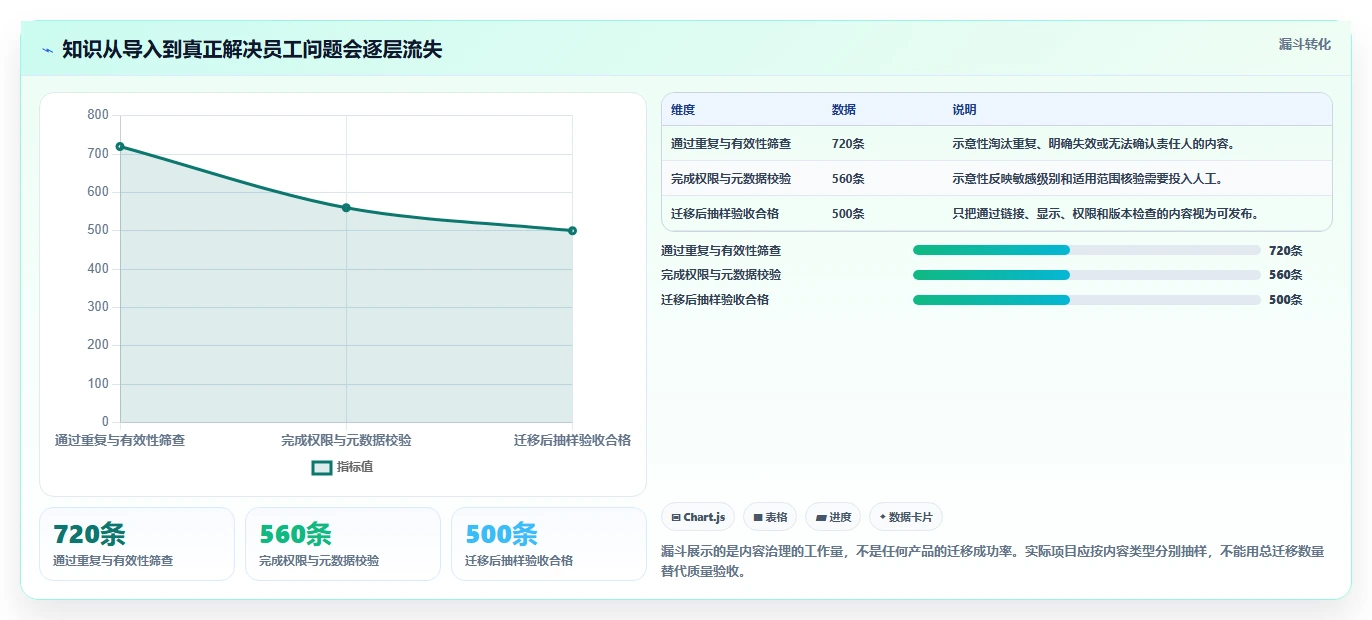
Task: Click the 720条 value right of progress bar
Action: [x=1285, y=251]
